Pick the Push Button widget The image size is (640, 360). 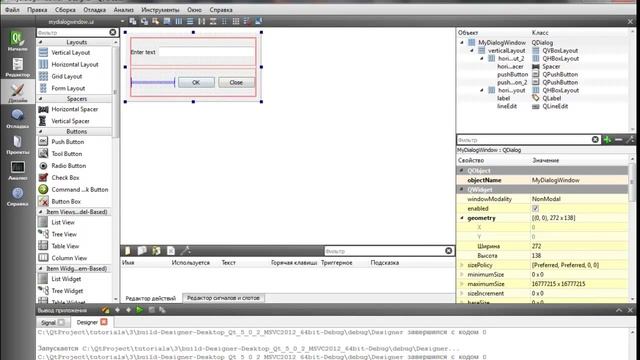(67, 142)
